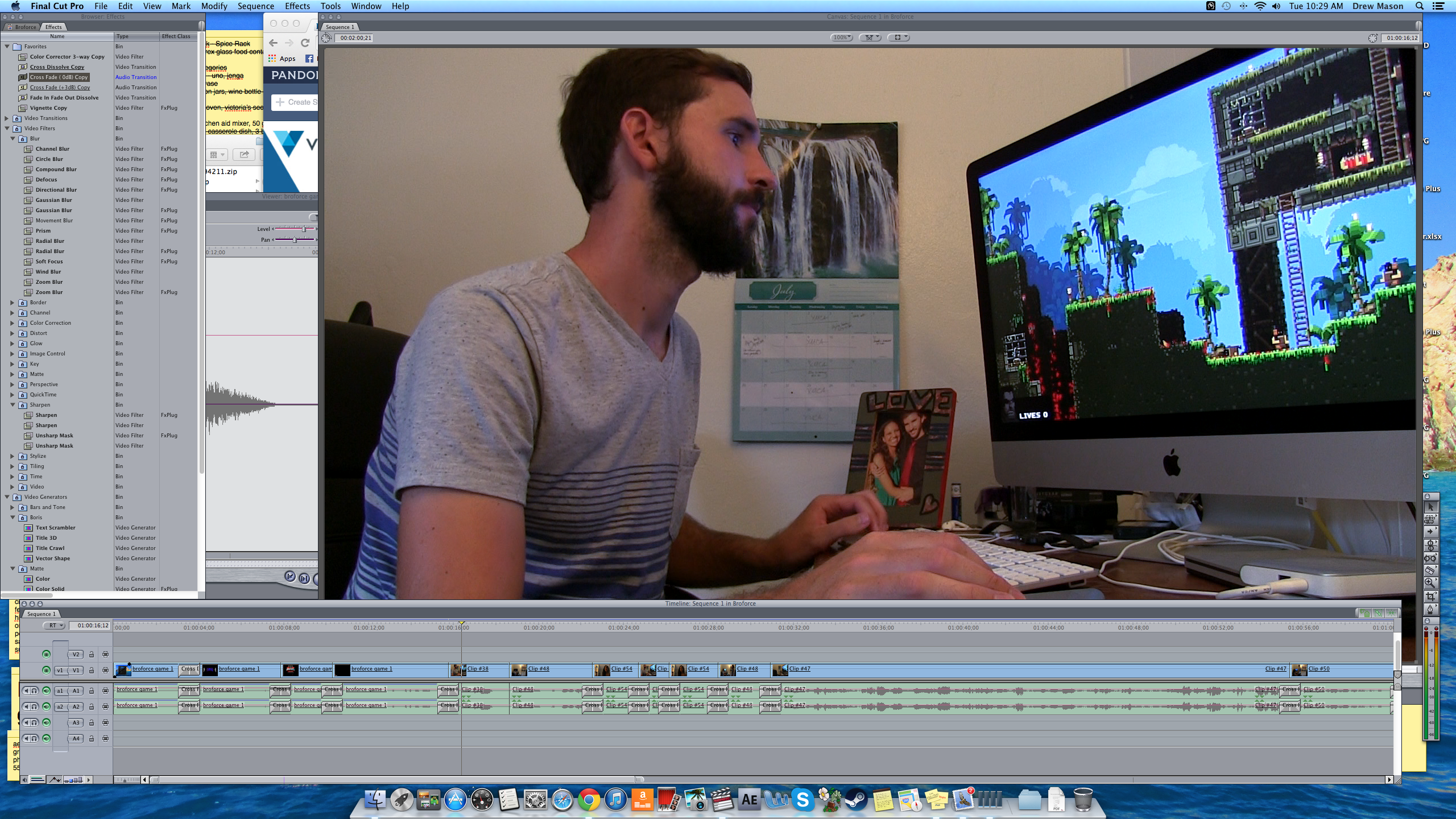Toggle clip overlays at timeline bottom

[x=55, y=780]
